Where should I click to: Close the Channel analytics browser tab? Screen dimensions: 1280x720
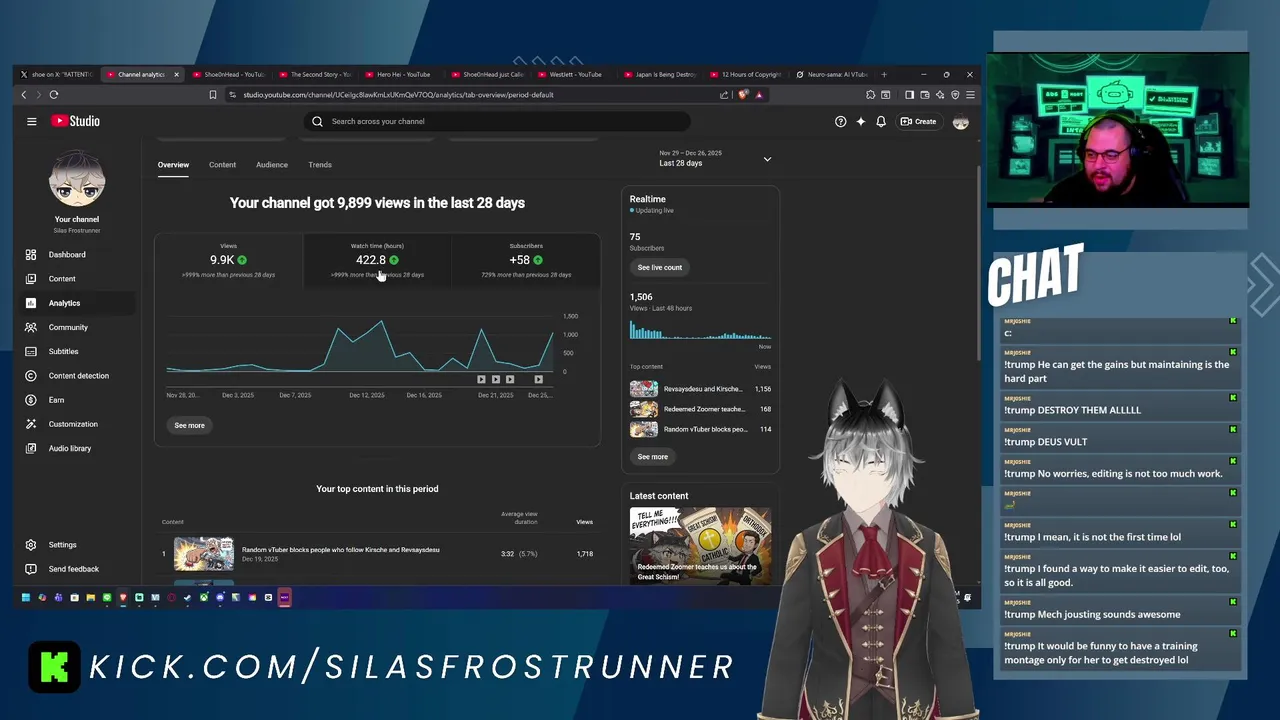tap(176, 74)
